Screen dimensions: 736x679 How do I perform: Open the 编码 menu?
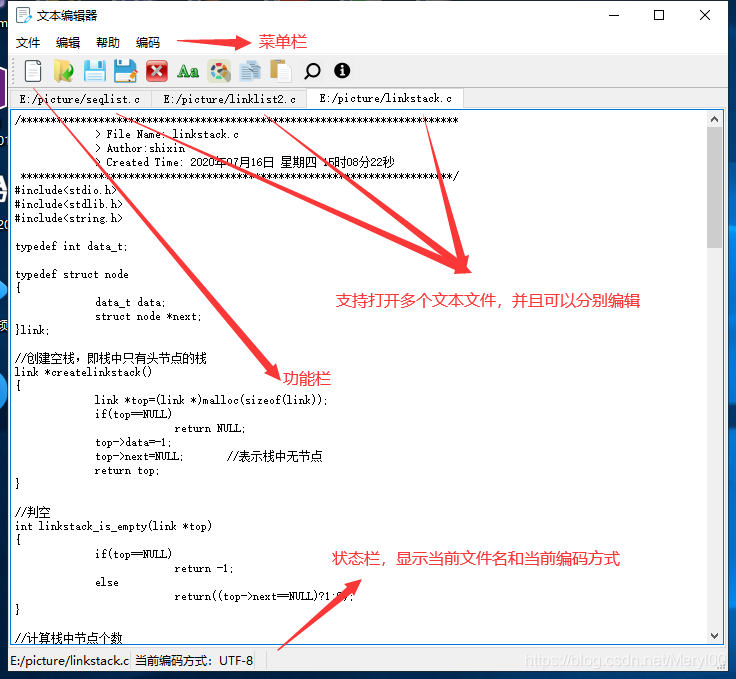(x=148, y=43)
